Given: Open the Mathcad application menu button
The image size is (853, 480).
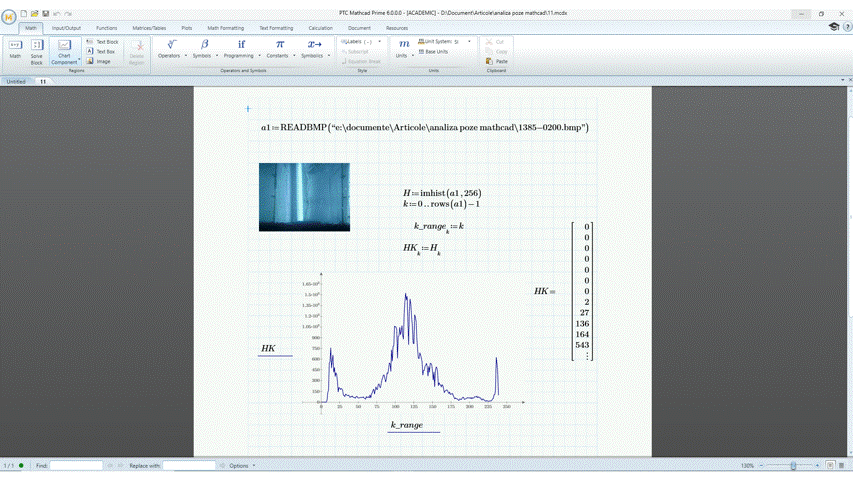Looking at the screenshot, I should pyautogui.click(x=9, y=16).
